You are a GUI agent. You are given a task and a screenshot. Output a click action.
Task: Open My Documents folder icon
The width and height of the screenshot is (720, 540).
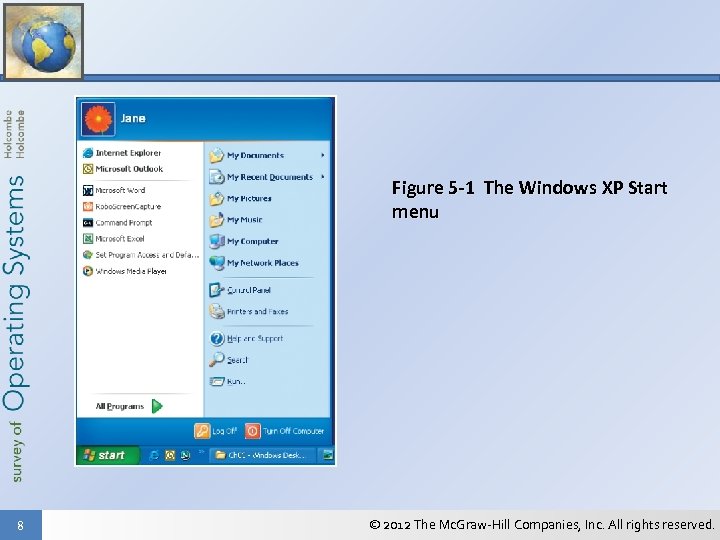click(x=216, y=156)
